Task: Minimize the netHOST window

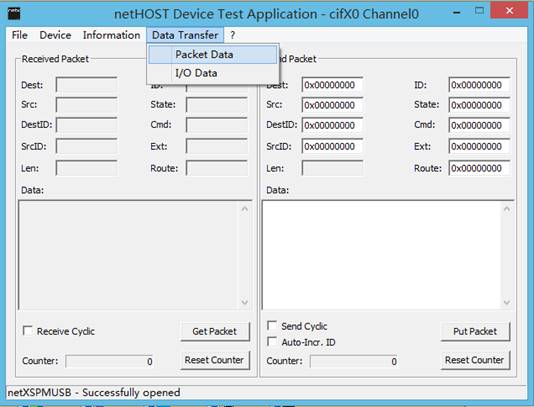Action: point(457,12)
